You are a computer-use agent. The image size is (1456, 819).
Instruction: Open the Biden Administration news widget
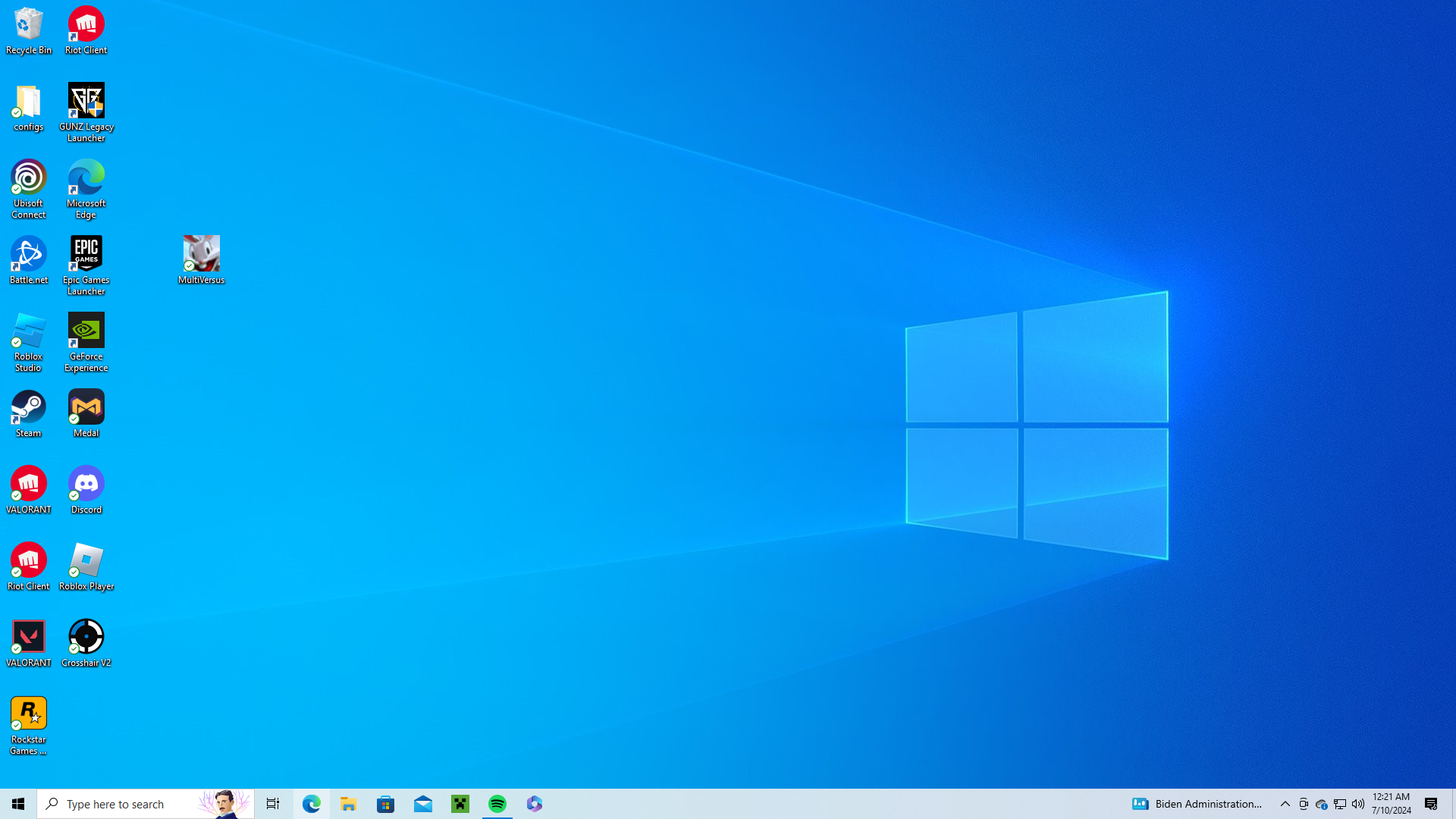point(1197,804)
